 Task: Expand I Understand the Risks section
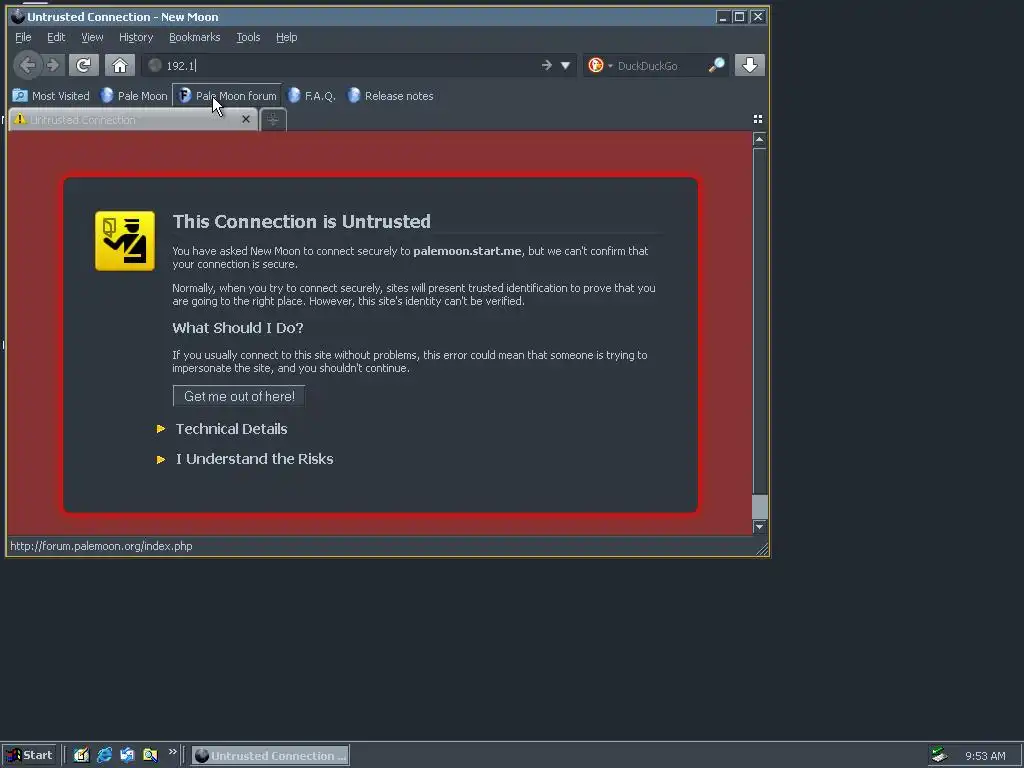245,459
